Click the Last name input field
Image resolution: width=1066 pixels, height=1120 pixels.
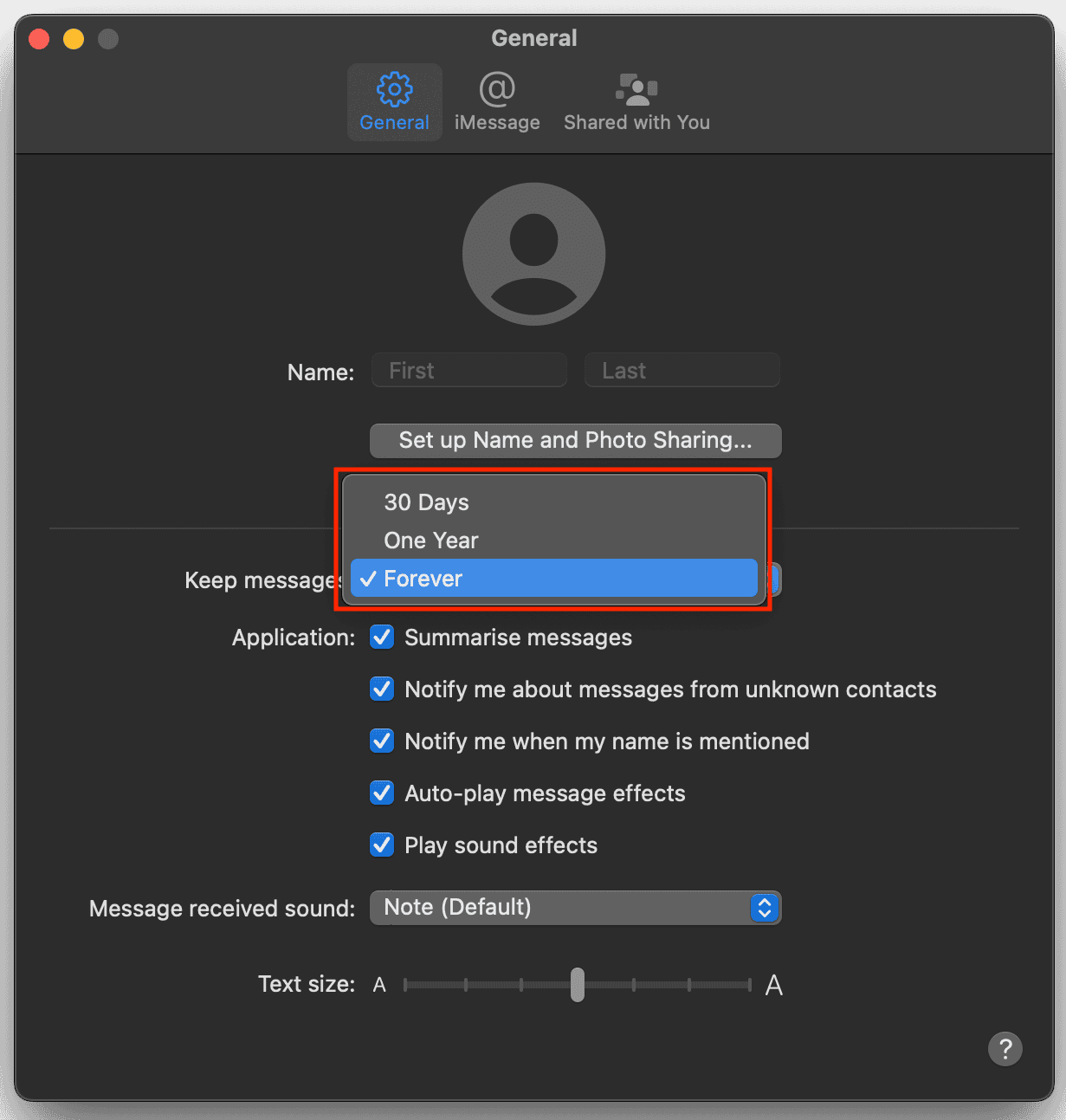coord(682,371)
